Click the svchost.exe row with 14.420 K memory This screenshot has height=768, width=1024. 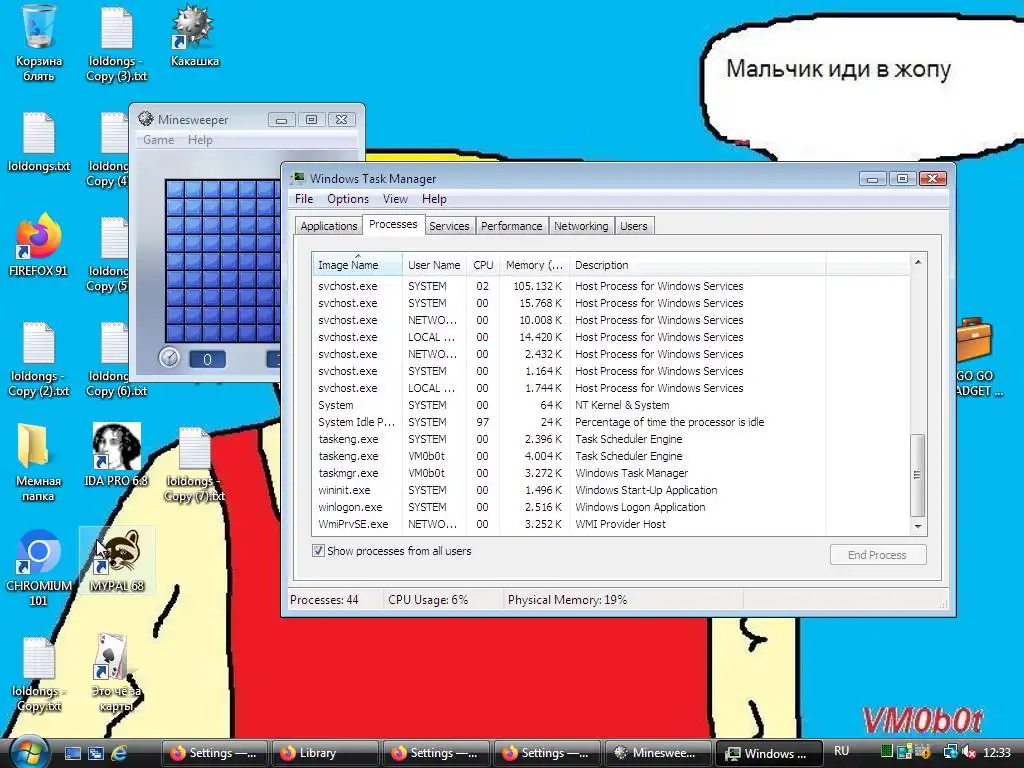point(610,337)
